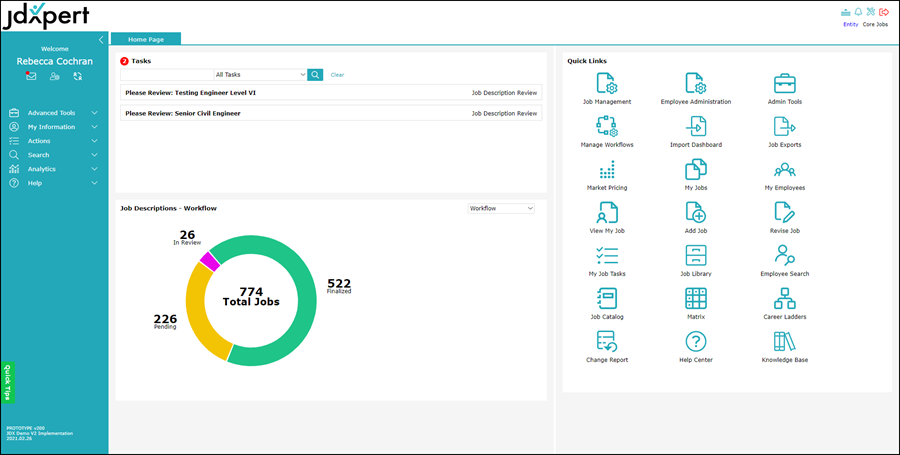Click the red logout icon
The width and height of the screenshot is (900, 455).
click(883, 12)
